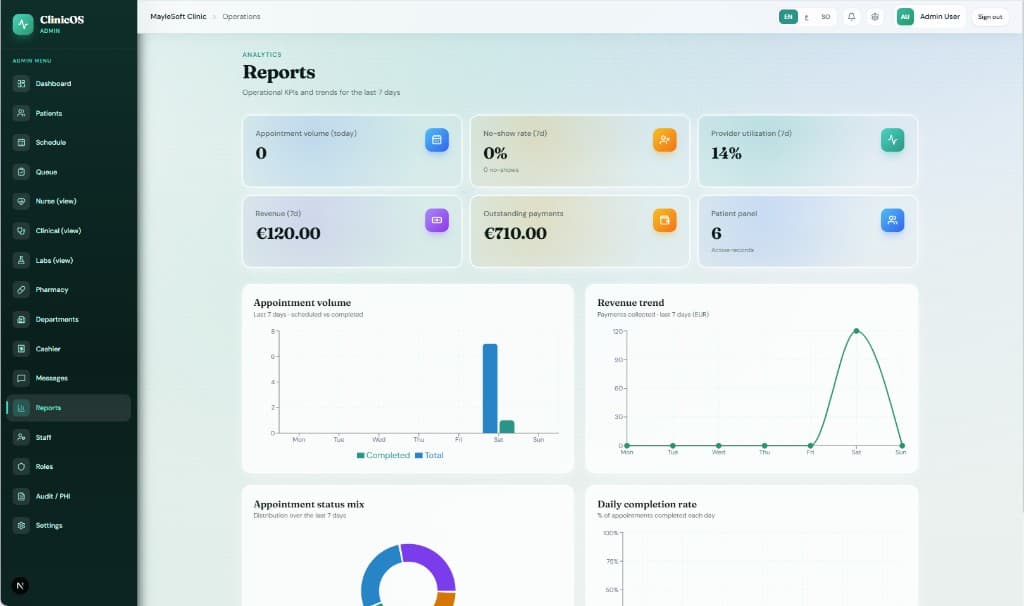Image resolution: width=1024 pixels, height=606 pixels.
Task: Click the gear icon in top bar
Action: (875, 17)
